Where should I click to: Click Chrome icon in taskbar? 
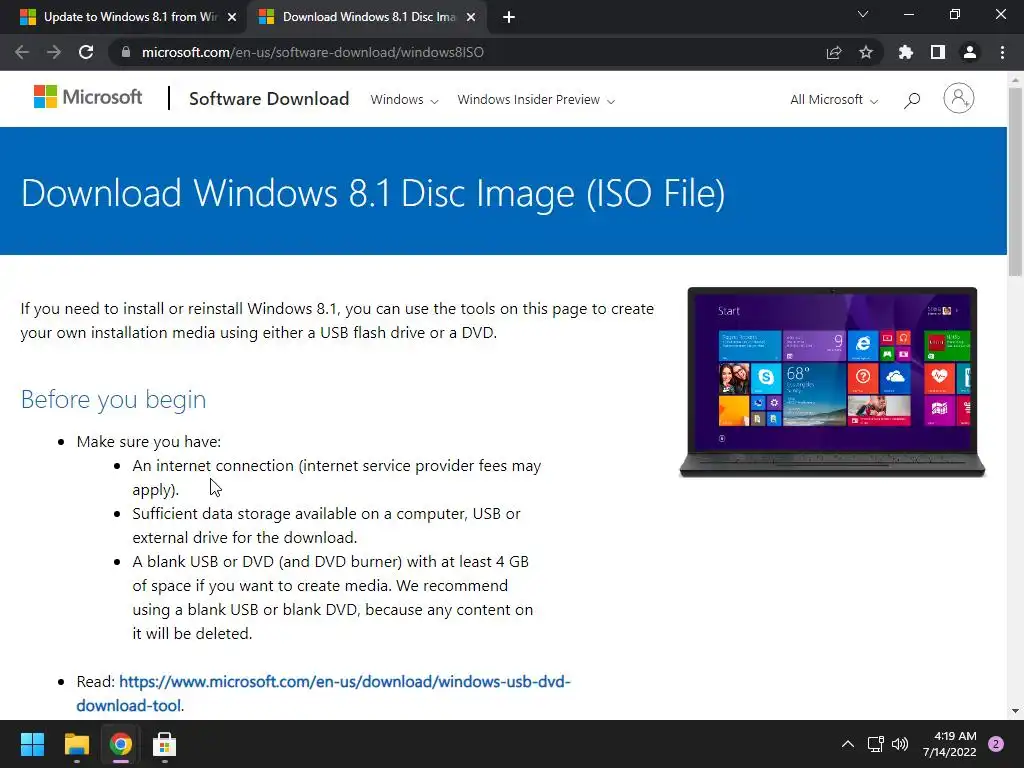(x=120, y=744)
